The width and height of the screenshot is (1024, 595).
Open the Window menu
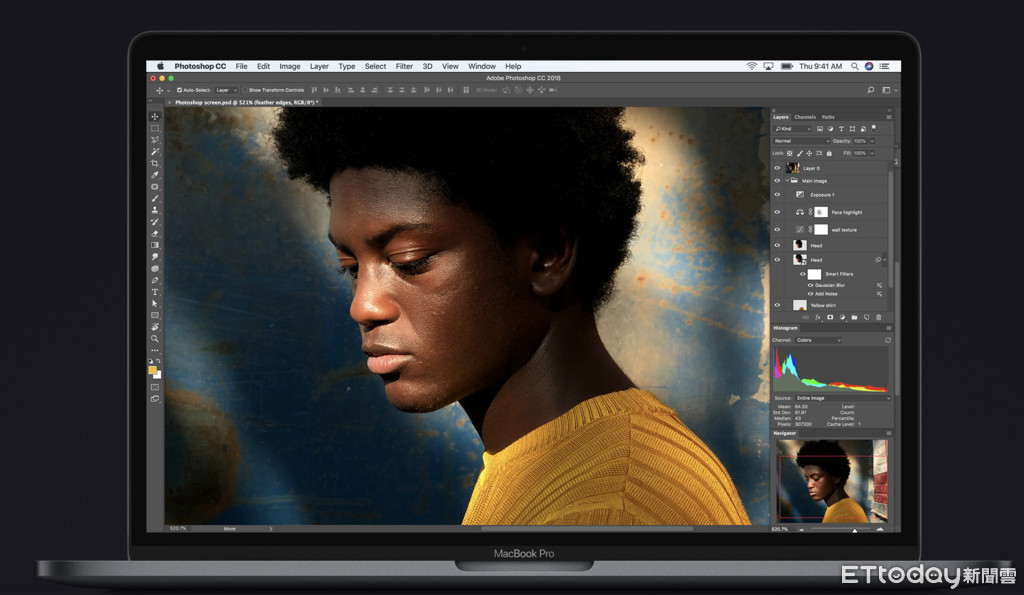click(482, 66)
